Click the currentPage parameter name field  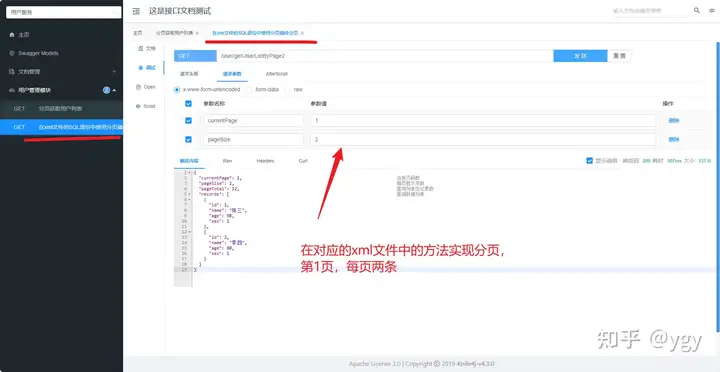click(x=253, y=120)
